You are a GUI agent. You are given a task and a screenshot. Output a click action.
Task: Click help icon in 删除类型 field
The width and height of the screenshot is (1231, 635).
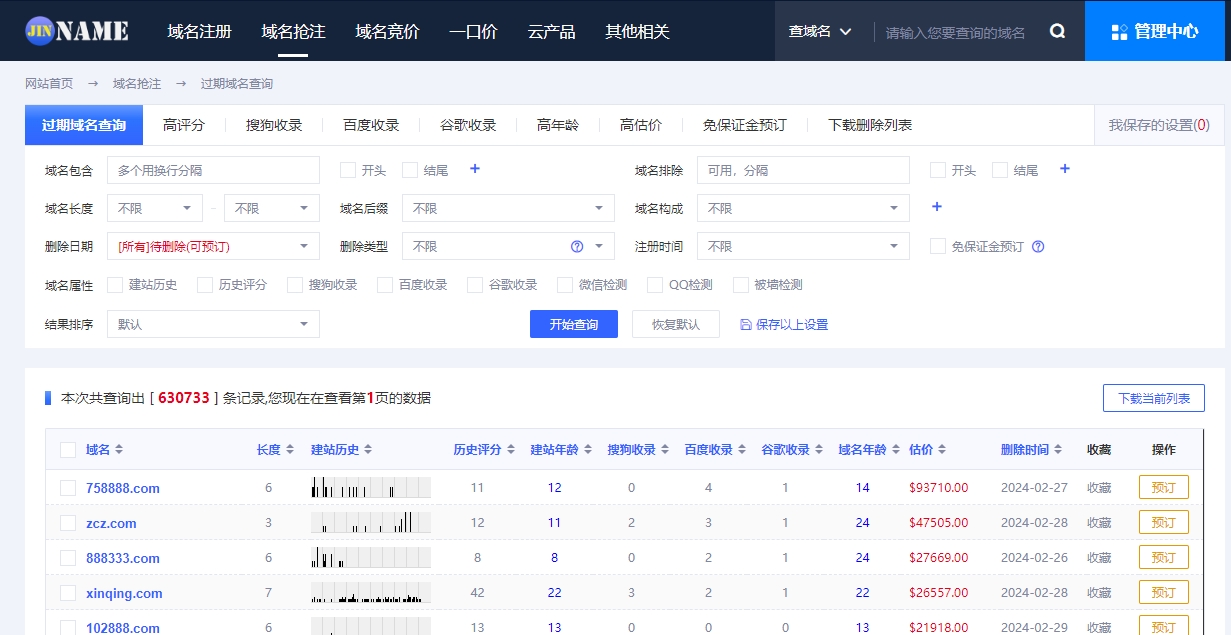coord(577,246)
